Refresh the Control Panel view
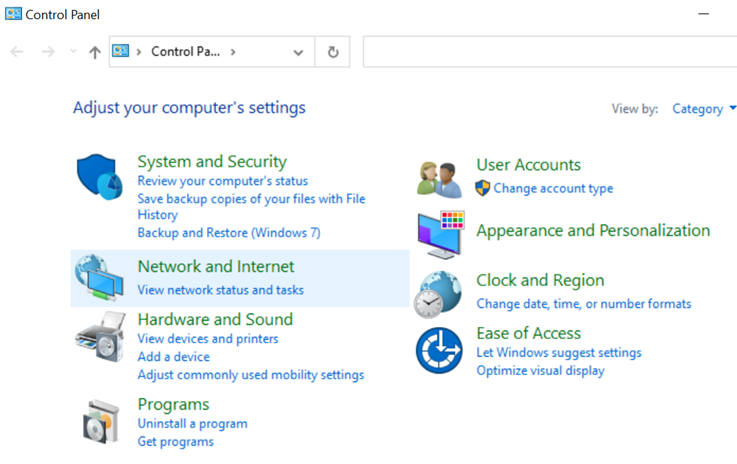Image resolution: width=737 pixels, height=464 pixels. [333, 52]
